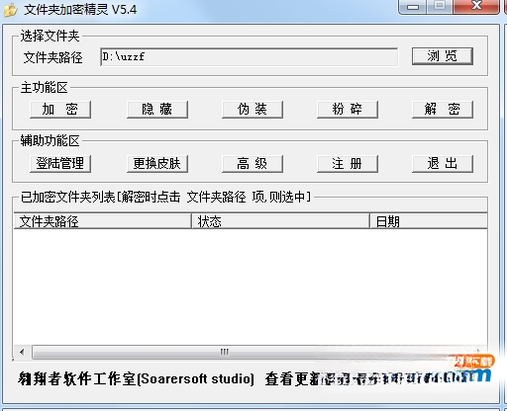Click the 隐藏 hide button
Screen dimensions: 507x411
pyautogui.click(x=157, y=109)
